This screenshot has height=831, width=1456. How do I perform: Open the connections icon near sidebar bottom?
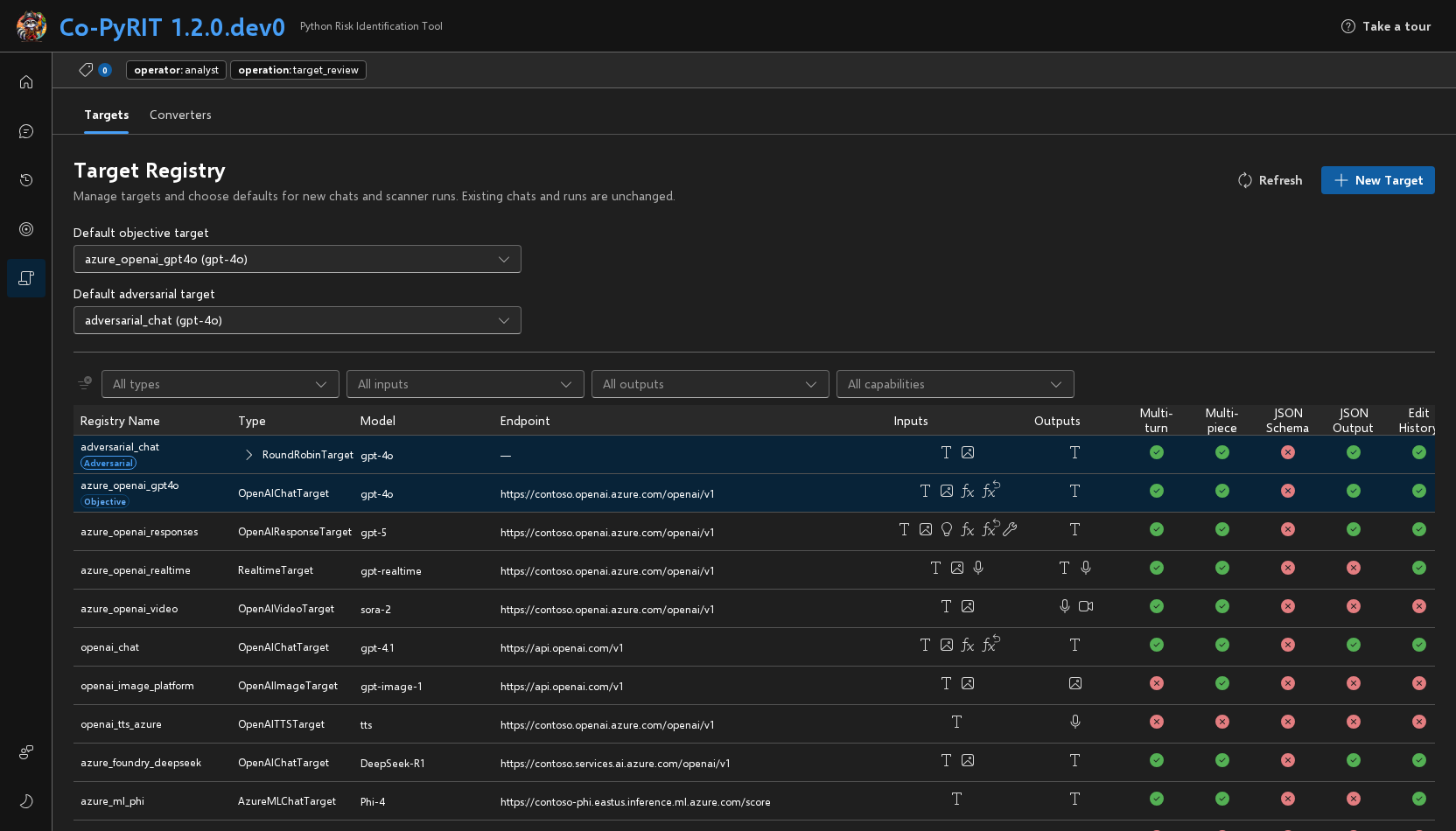coord(26,752)
